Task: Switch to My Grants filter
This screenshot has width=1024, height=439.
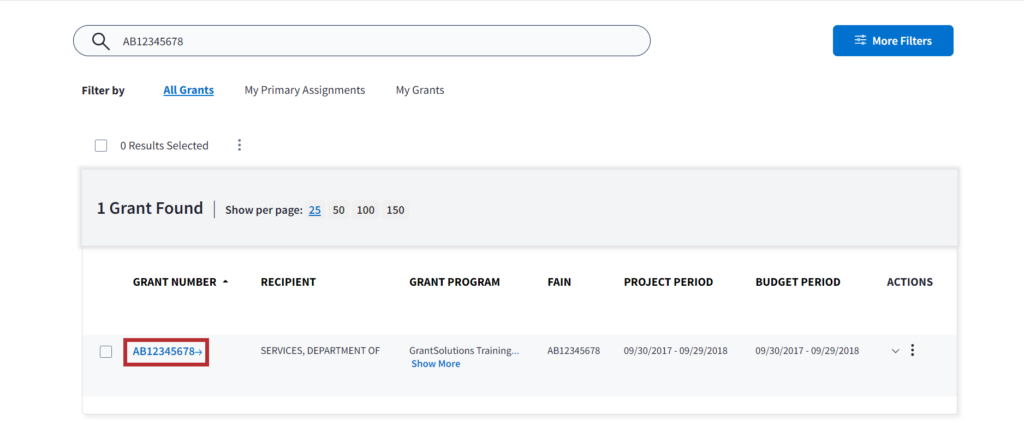Action: 420,90
